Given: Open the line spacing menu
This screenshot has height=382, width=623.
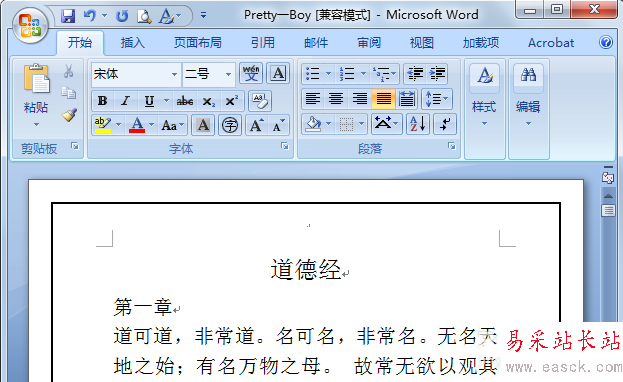Looking at the screenshot, I should (x=436, y=99).
